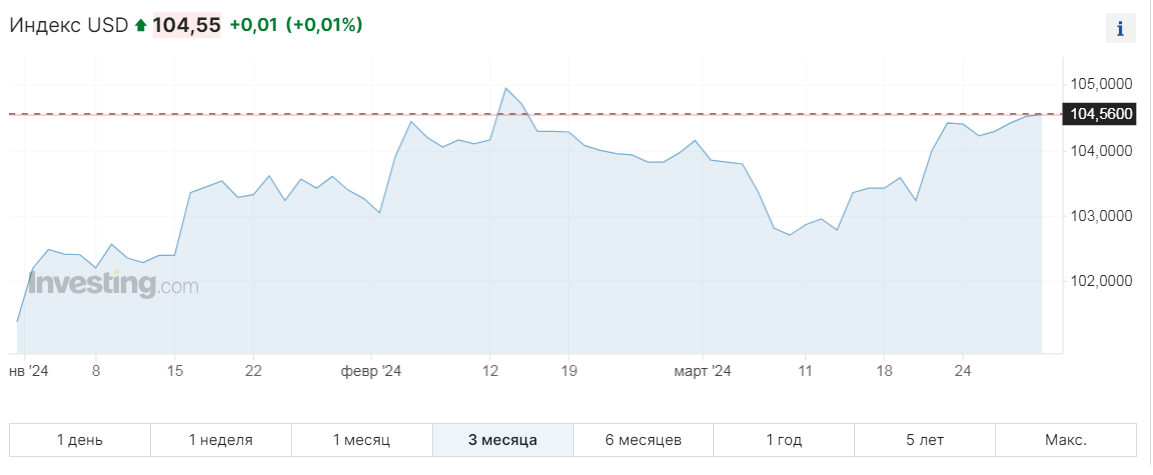Click the +0,01 (+0,01%) change value
This screenshot has width=1153, height=475.
[x=296, y=25]
